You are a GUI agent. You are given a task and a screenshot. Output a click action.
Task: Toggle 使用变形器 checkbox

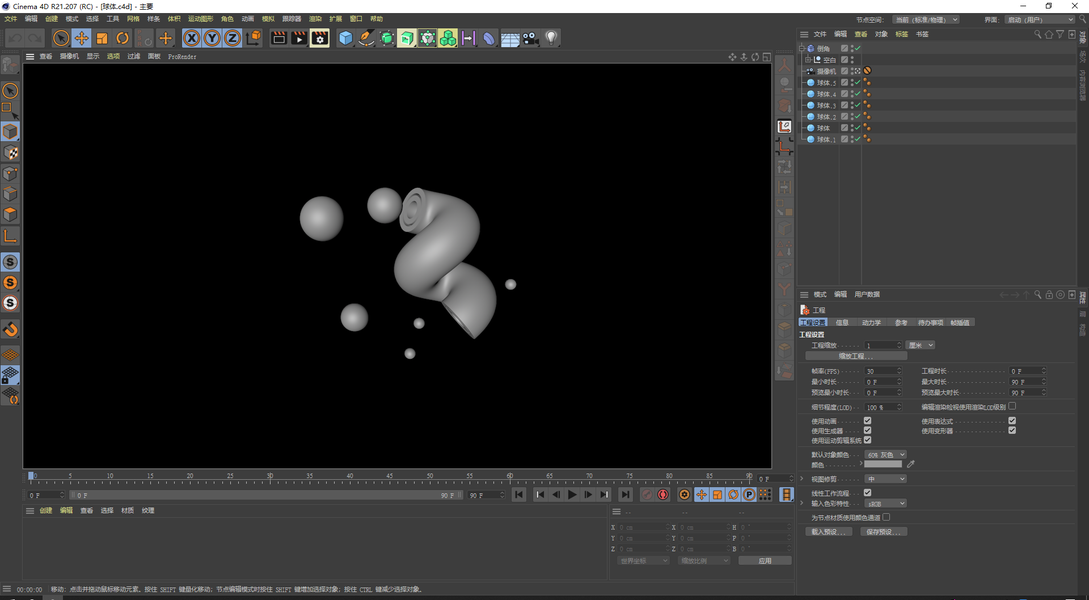(x=1012, y=431)
